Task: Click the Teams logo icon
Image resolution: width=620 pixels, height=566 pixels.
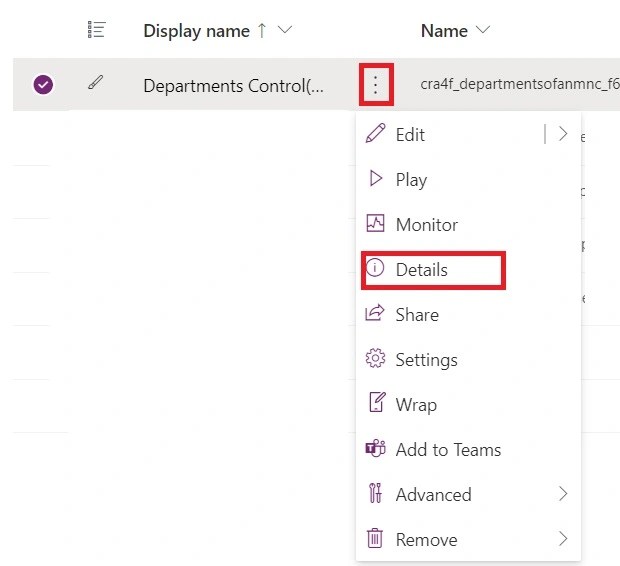Action: click(376, 449)
